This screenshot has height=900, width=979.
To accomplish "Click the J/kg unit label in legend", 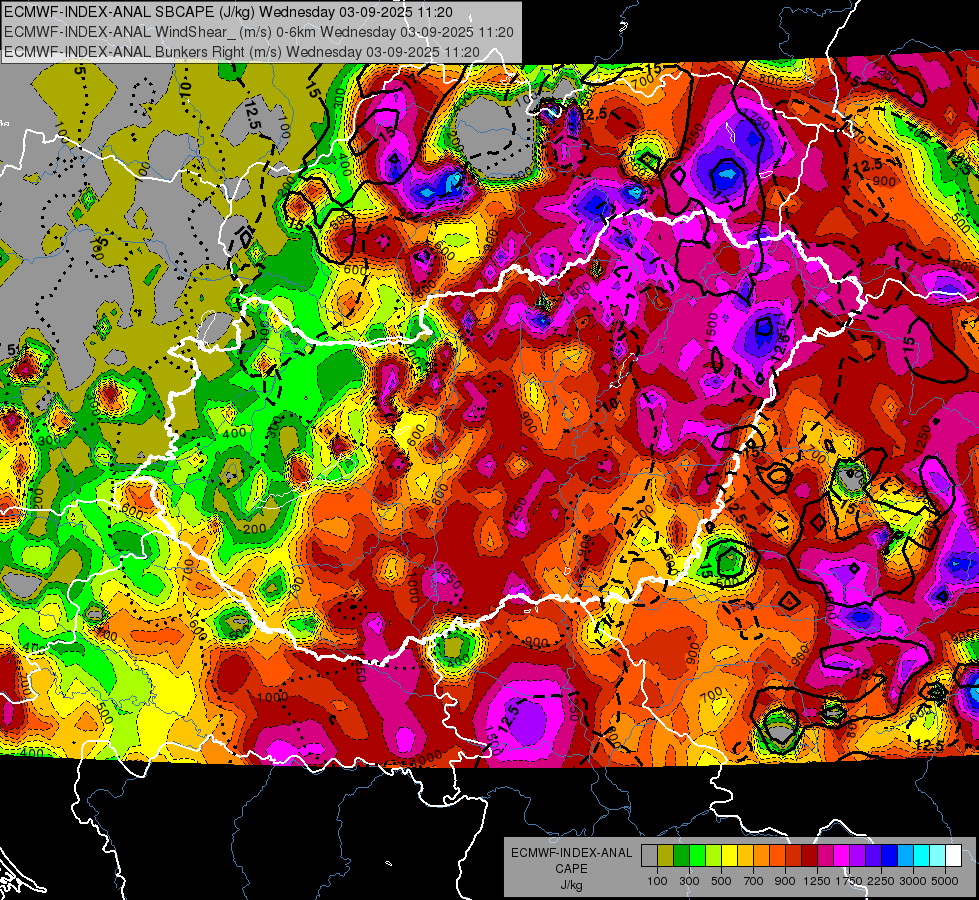I will [571, 885].
